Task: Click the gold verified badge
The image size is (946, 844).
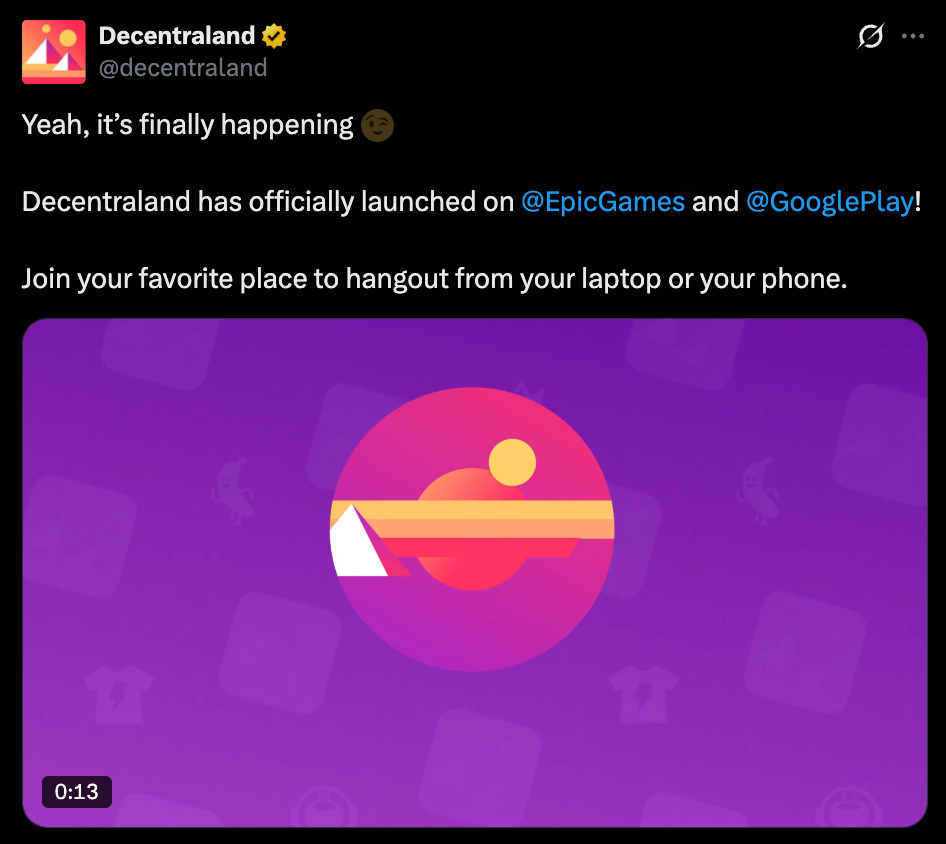Action: coord(274,37)
